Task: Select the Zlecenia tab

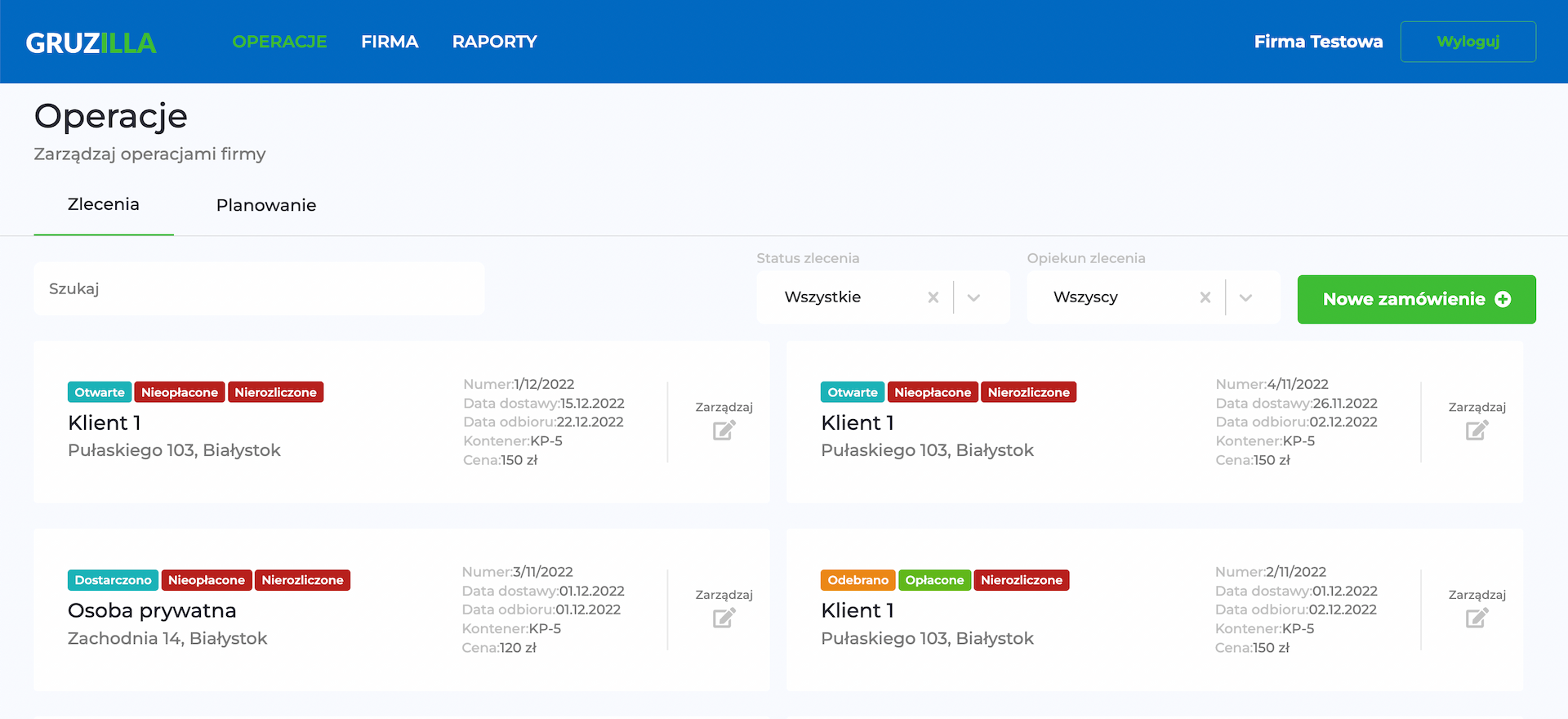Action: tap(104, 204)
